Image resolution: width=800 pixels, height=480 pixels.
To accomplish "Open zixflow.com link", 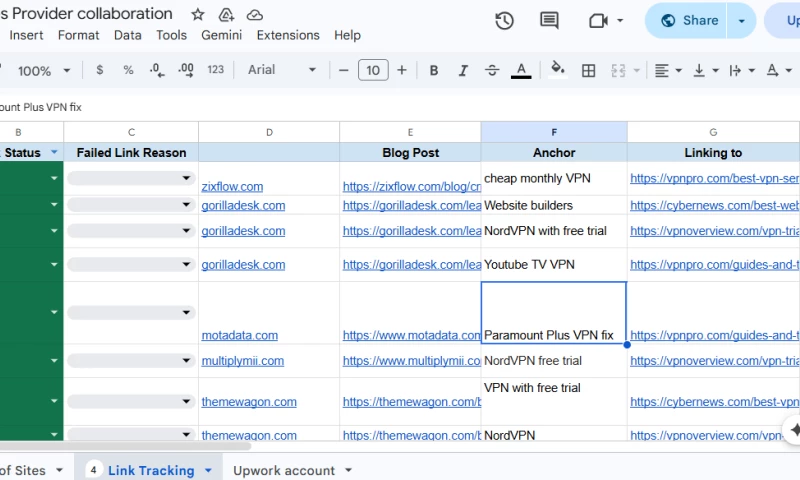I will click(232, 187).
